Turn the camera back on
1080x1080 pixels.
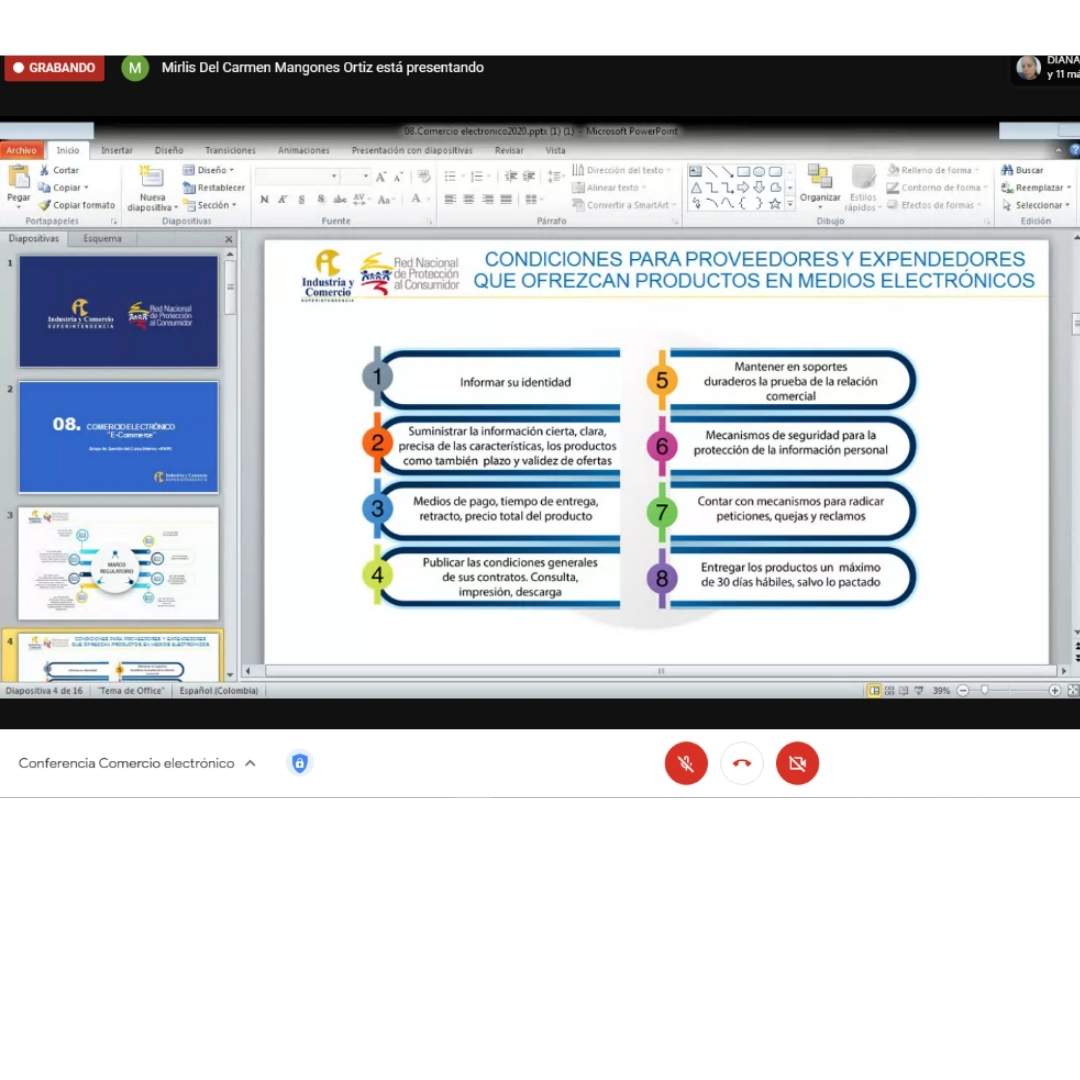click(x=797, y=763)
